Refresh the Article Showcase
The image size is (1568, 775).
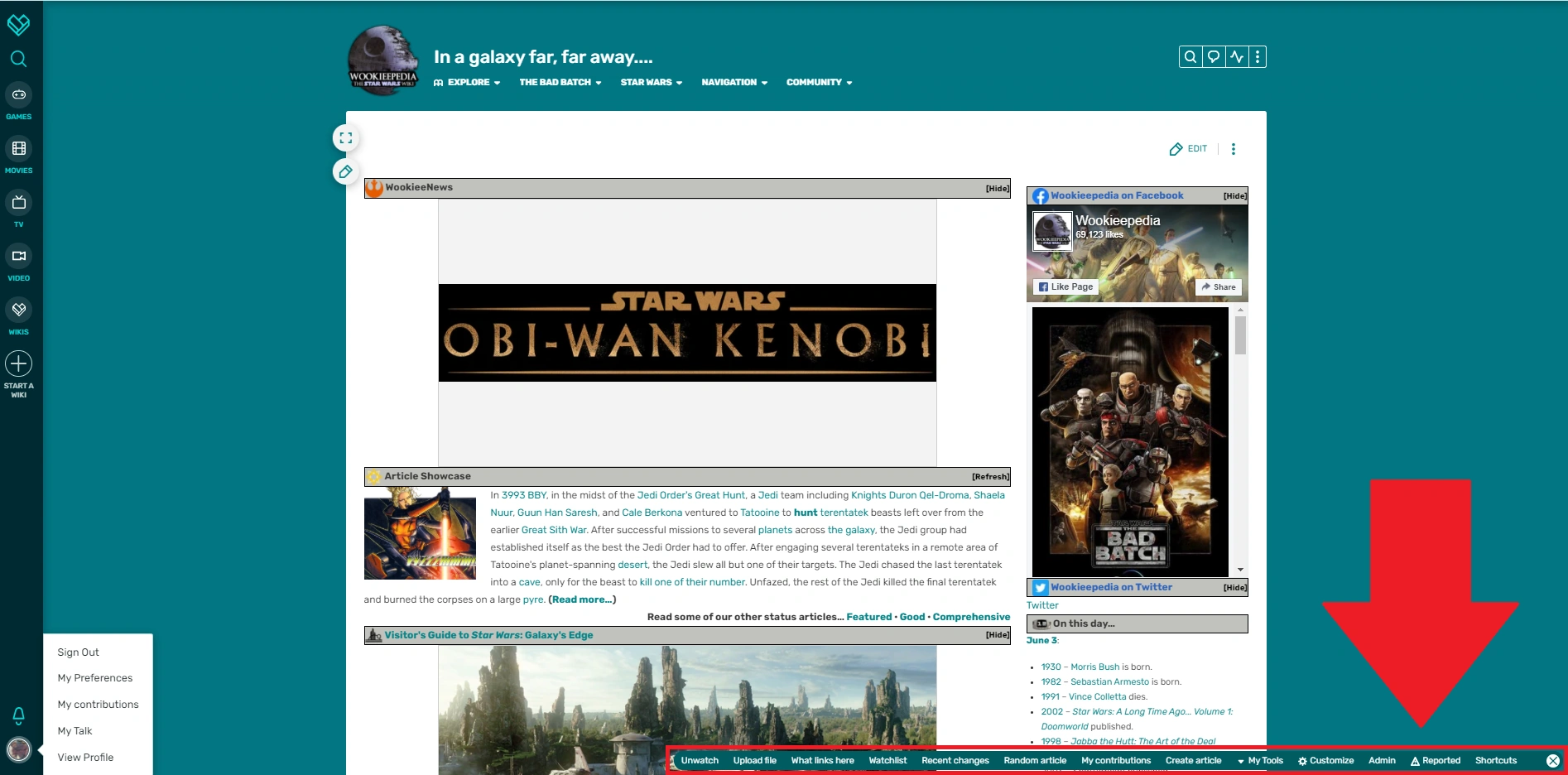tap(990, 477)
